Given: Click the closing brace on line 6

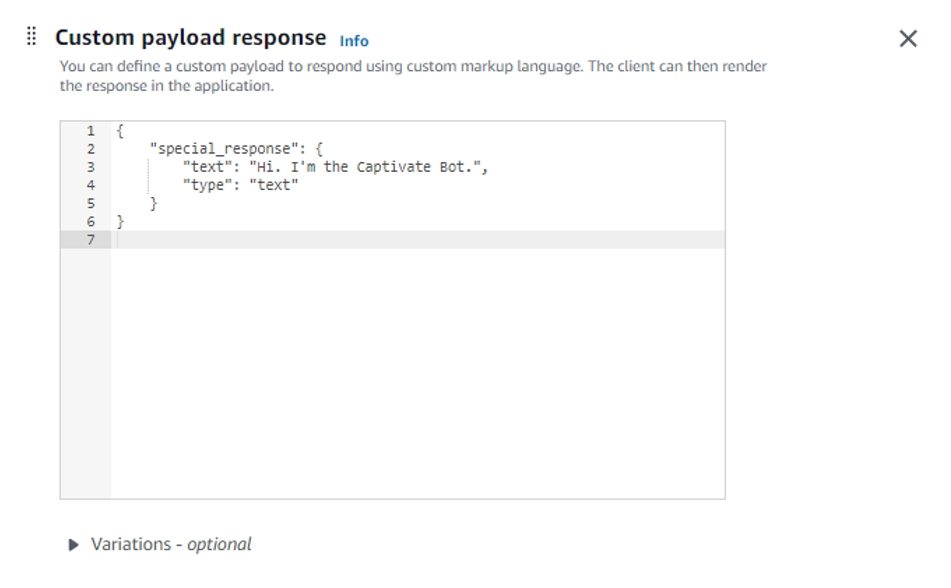Looking at the screenshot, I should (120, 221).
